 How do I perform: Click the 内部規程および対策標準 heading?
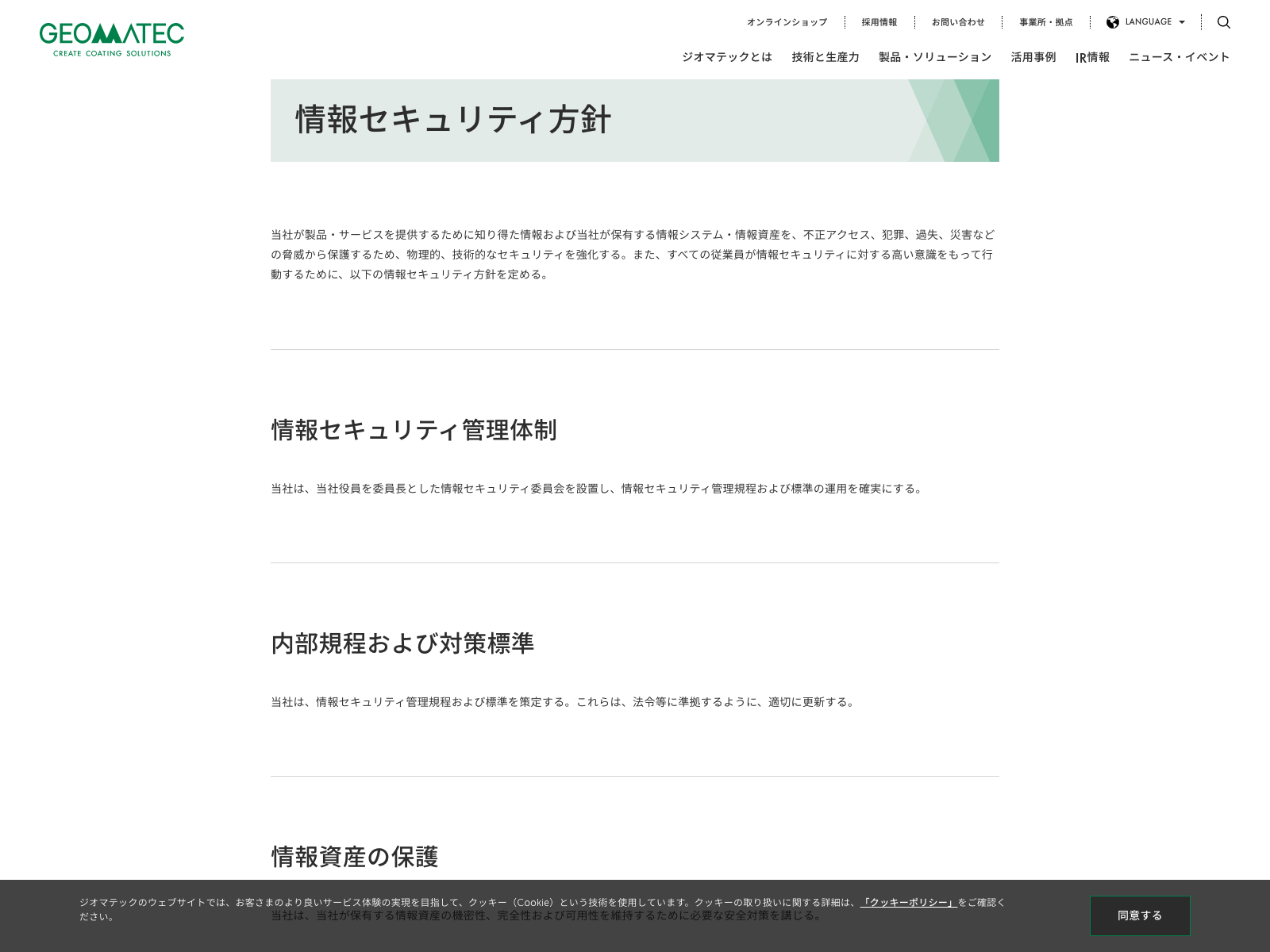402,643
